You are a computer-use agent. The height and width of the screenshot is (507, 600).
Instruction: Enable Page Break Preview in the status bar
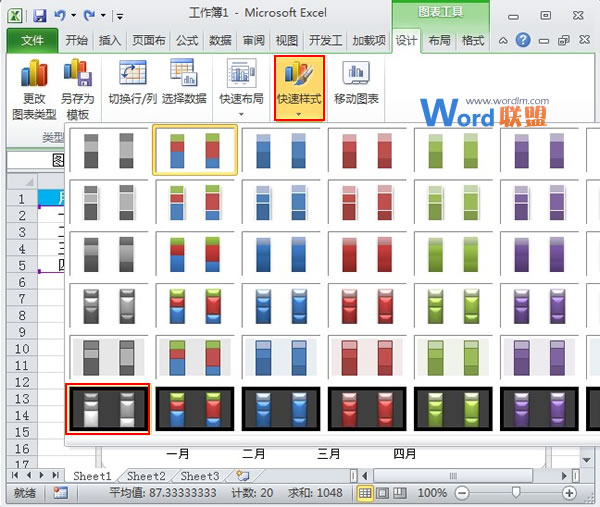(400, 493)
